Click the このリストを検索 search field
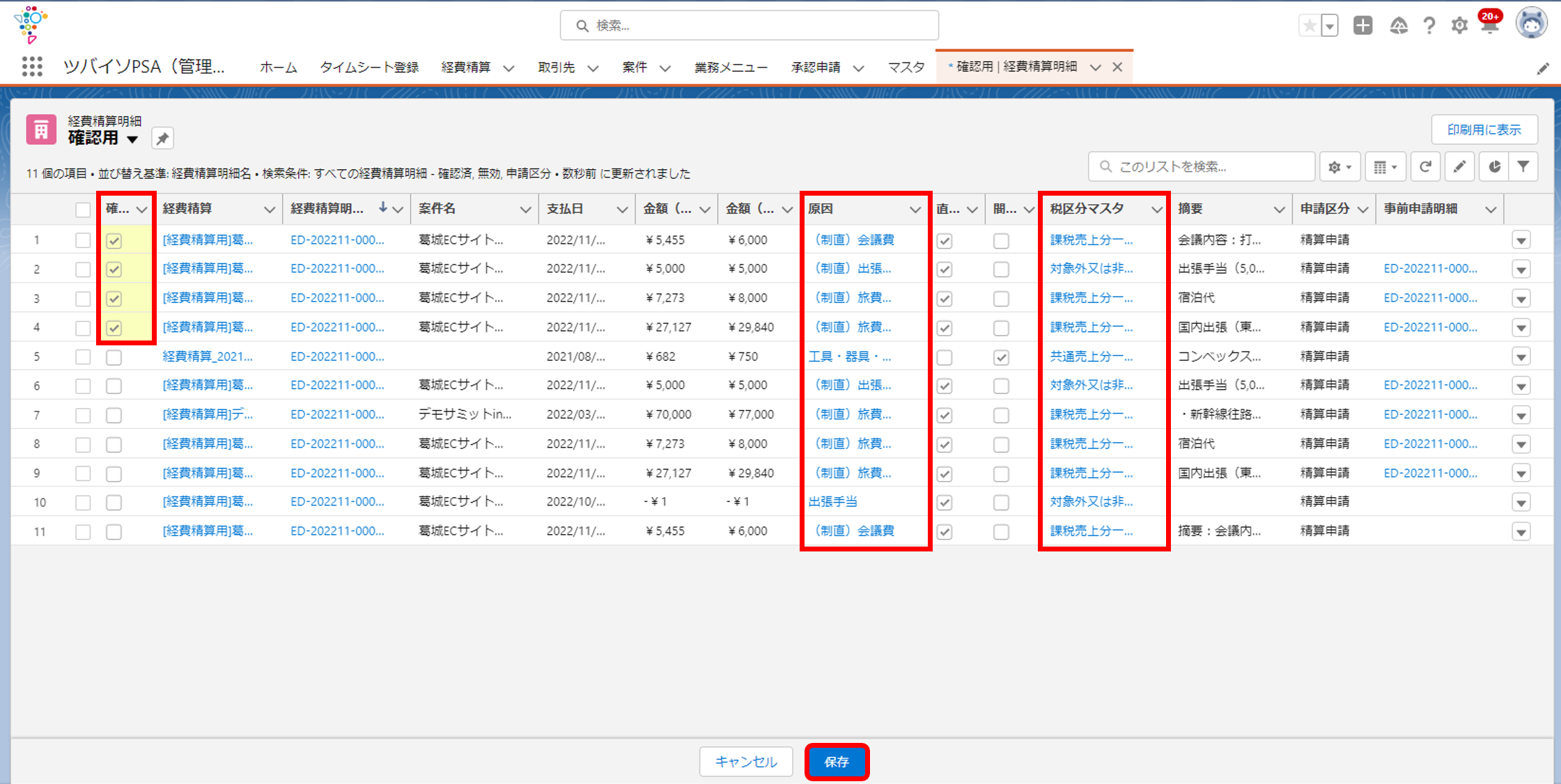Screen dimensions: 1561x784 click(x=1202, y=166)
